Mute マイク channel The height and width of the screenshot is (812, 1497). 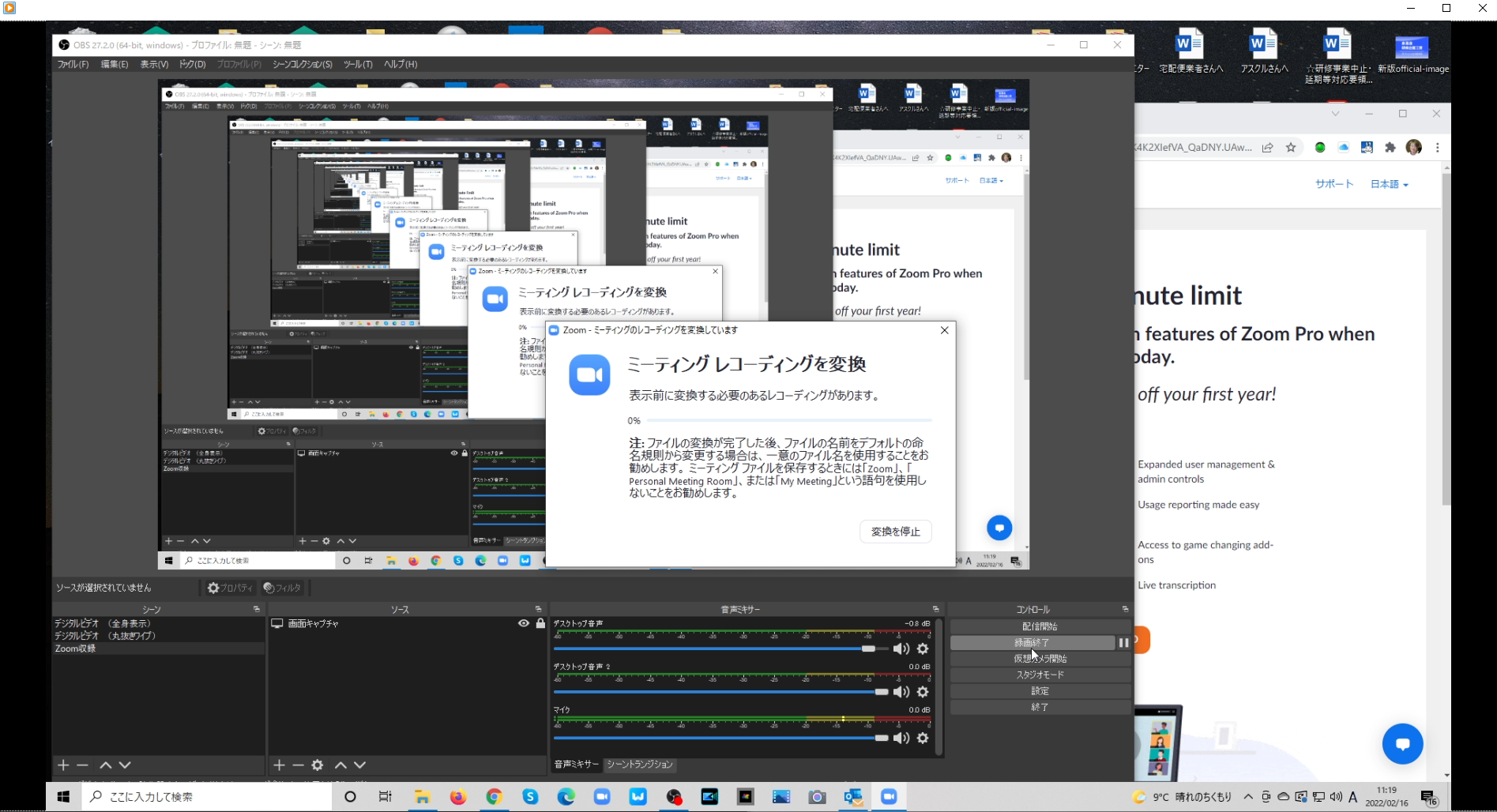[x=901, y=738]
